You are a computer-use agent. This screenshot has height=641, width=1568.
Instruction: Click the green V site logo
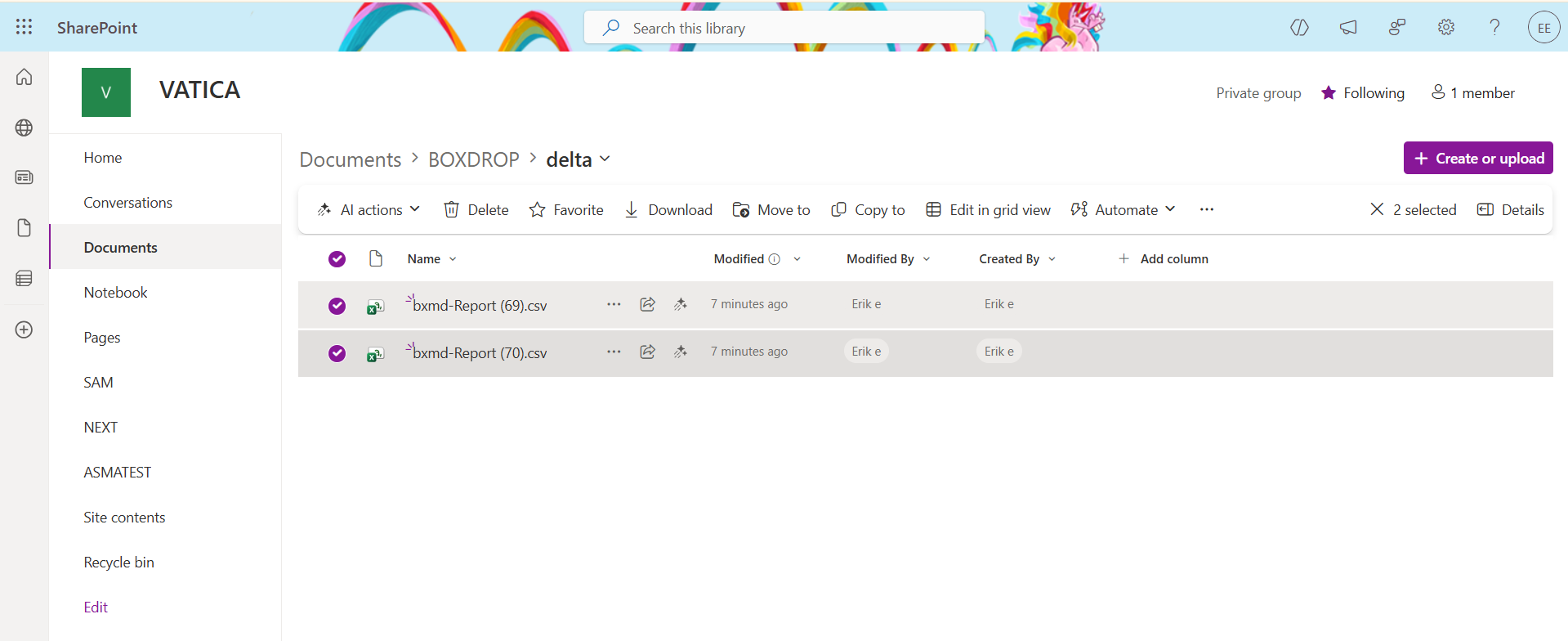pos(106,92)
